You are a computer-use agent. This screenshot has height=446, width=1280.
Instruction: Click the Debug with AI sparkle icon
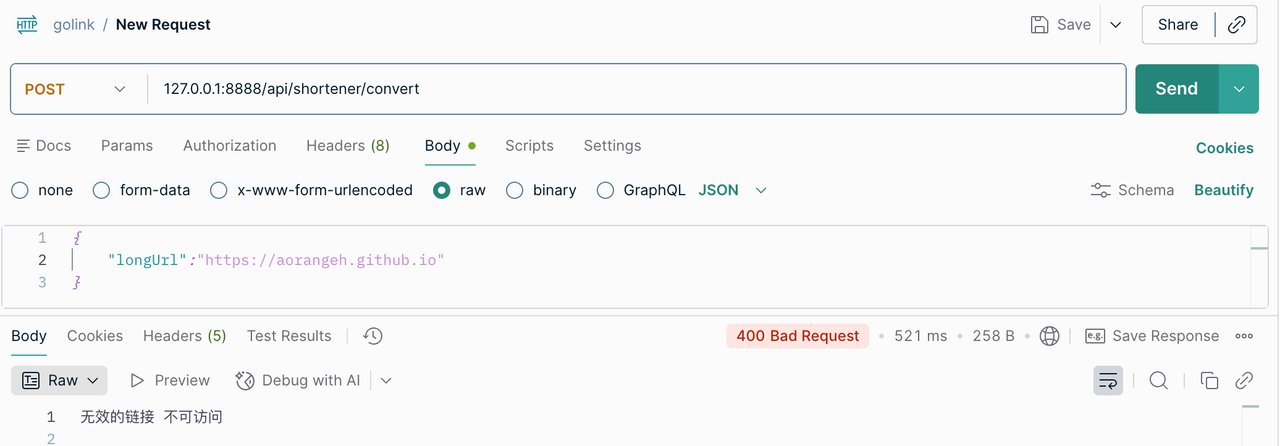pos(245,380)
